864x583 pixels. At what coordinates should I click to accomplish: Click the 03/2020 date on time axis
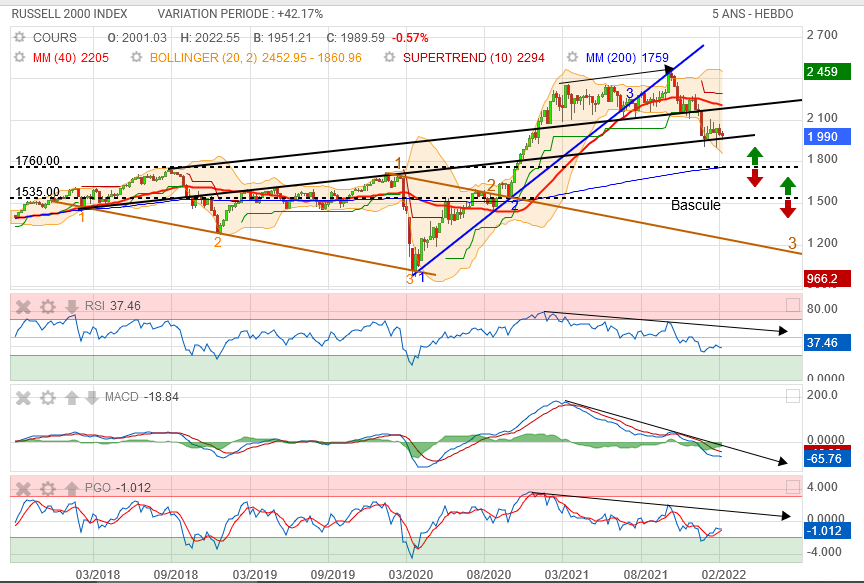click(x=411, y=575)
